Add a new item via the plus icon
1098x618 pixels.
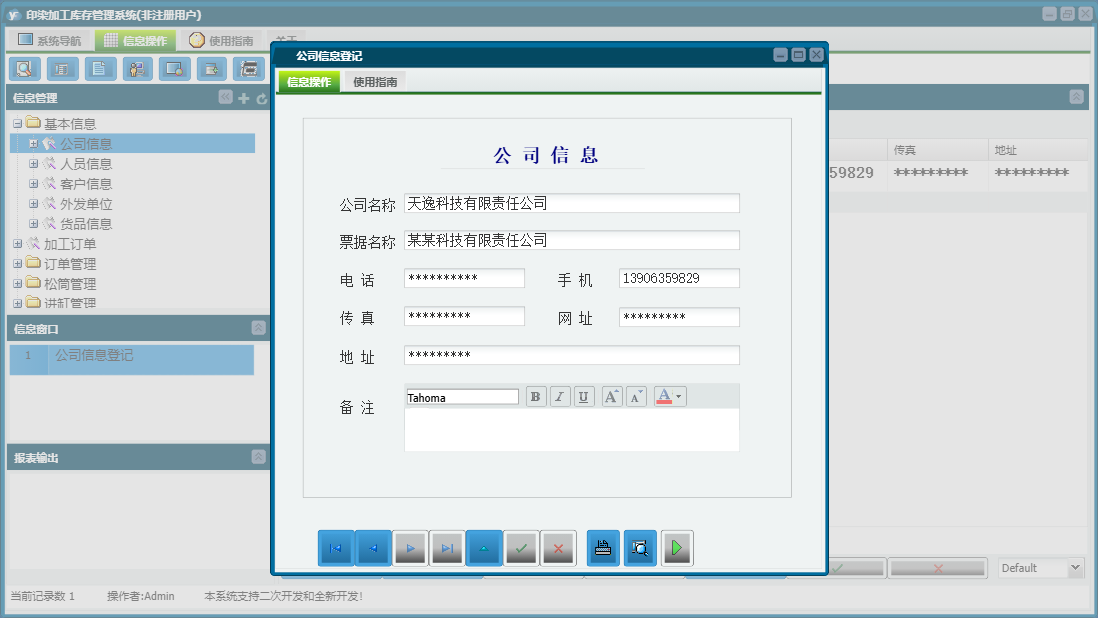coord(244,98)
